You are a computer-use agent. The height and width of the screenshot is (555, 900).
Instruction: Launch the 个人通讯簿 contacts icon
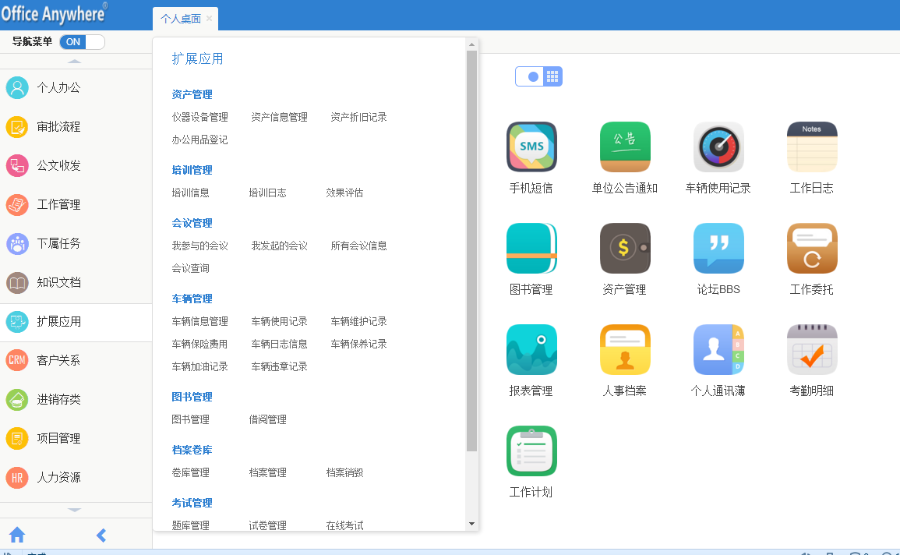(718, 349)
